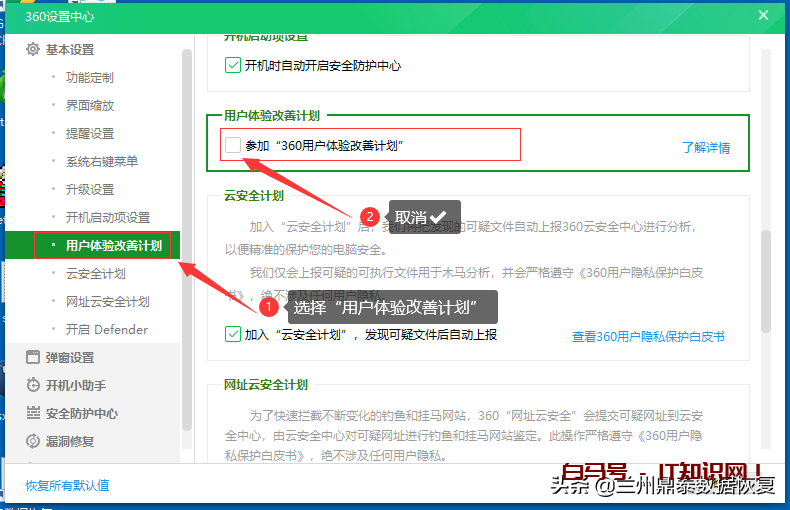Viewport: 790px width, 510px height.
Task: Close the 360设置中心 window
Action: [763, 15]
